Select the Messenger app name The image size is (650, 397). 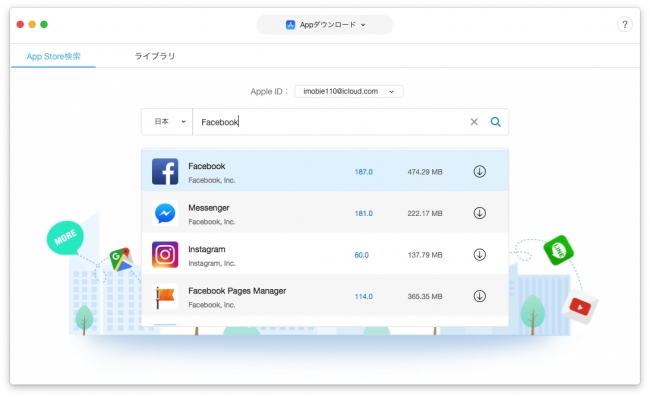(209, 208)
